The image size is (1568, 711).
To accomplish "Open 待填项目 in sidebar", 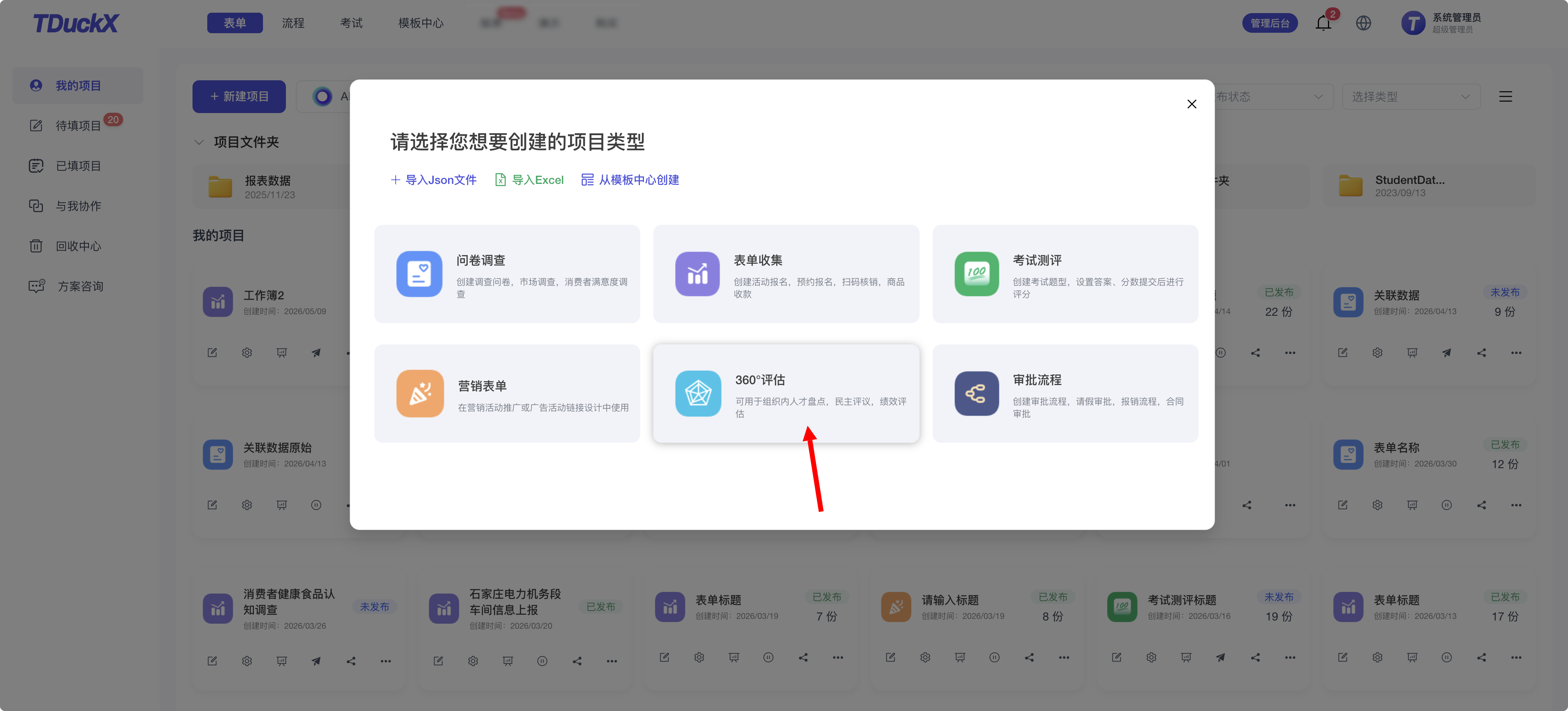I will point(78,126).
